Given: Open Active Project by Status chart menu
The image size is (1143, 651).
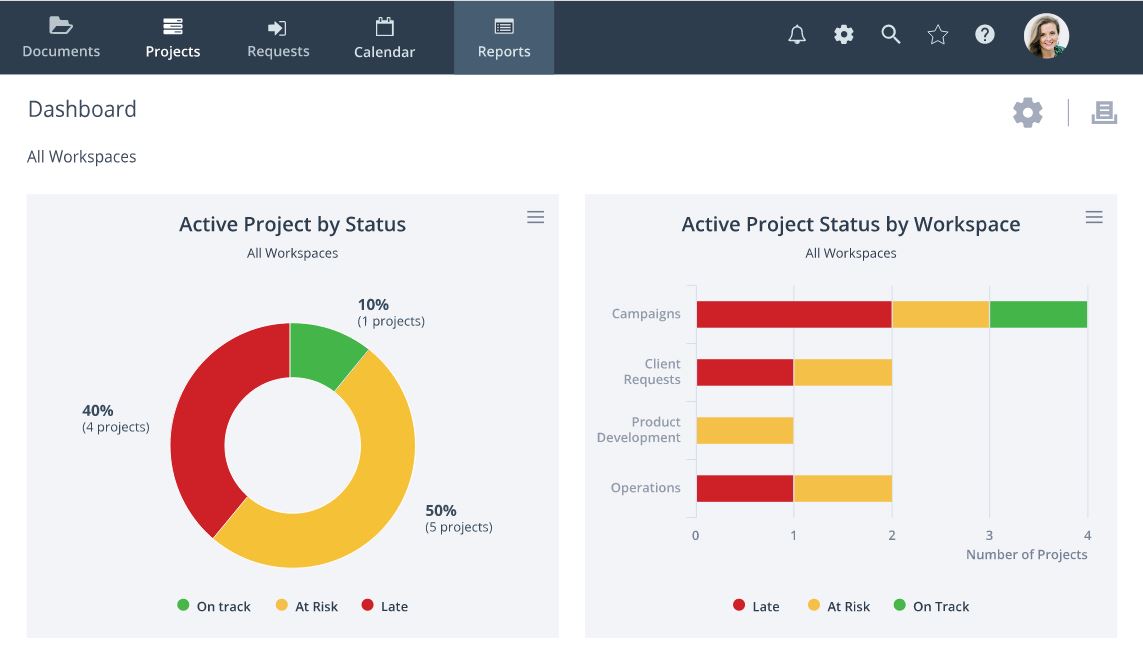Looking at the screenshot, I should click(x=536, y=217).
